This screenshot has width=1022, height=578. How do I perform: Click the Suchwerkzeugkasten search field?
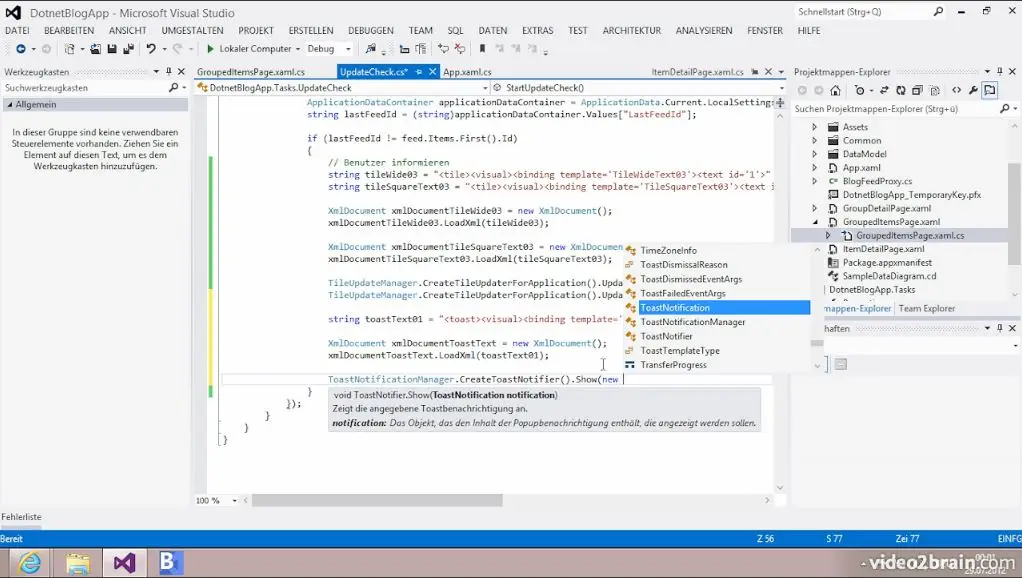click(x=85, y=87)
